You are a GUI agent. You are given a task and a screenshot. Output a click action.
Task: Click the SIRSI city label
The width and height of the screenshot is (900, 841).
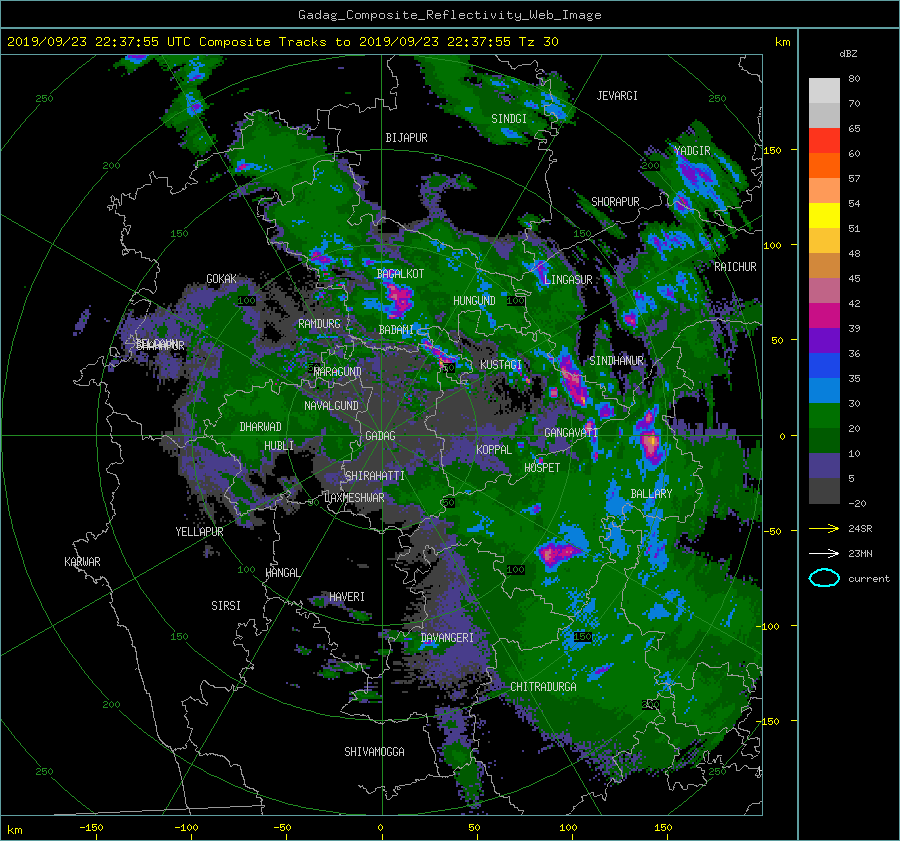tap(226, 606)
